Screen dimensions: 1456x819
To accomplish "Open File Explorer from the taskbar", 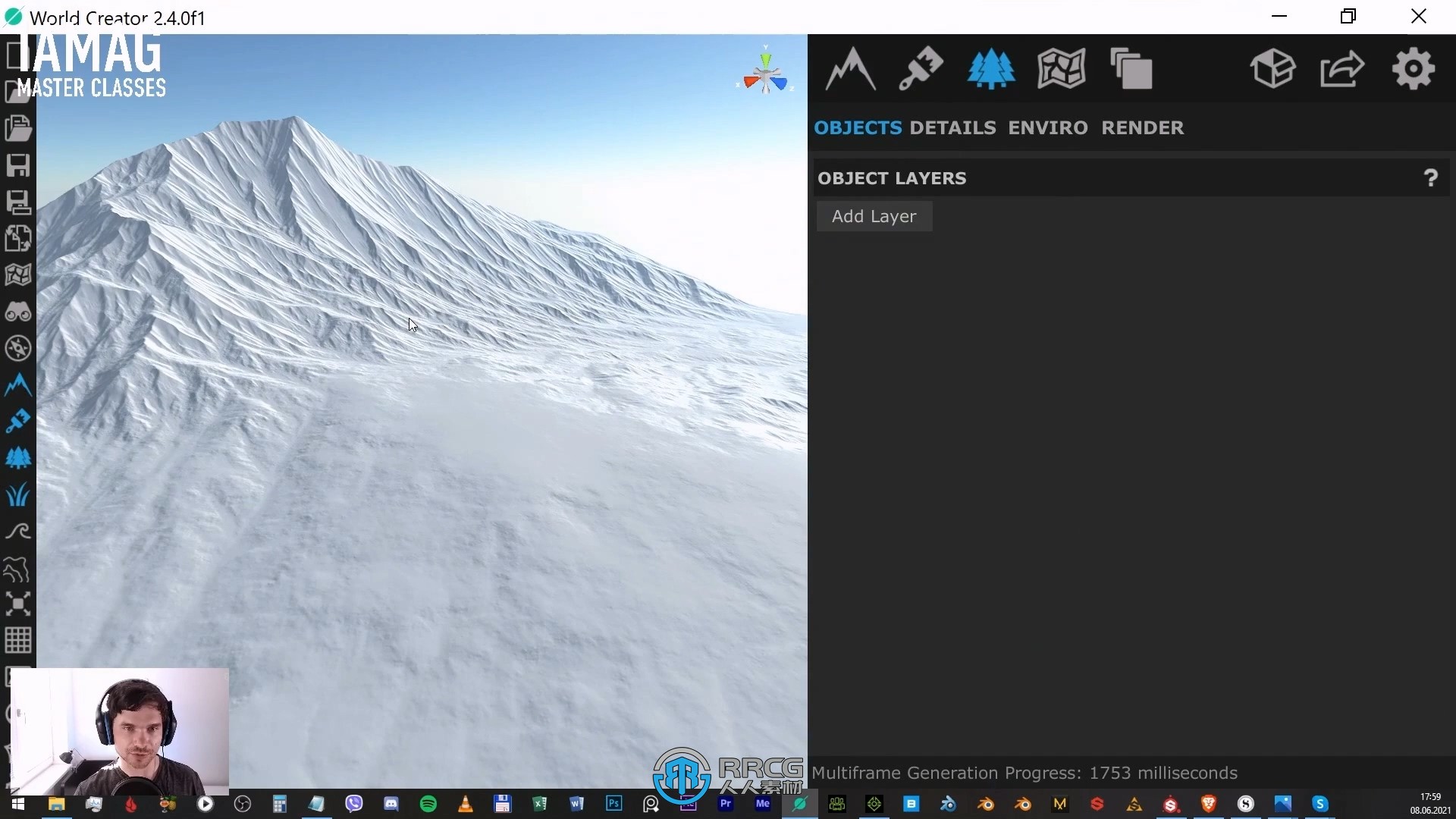I will tap(56, 804).
